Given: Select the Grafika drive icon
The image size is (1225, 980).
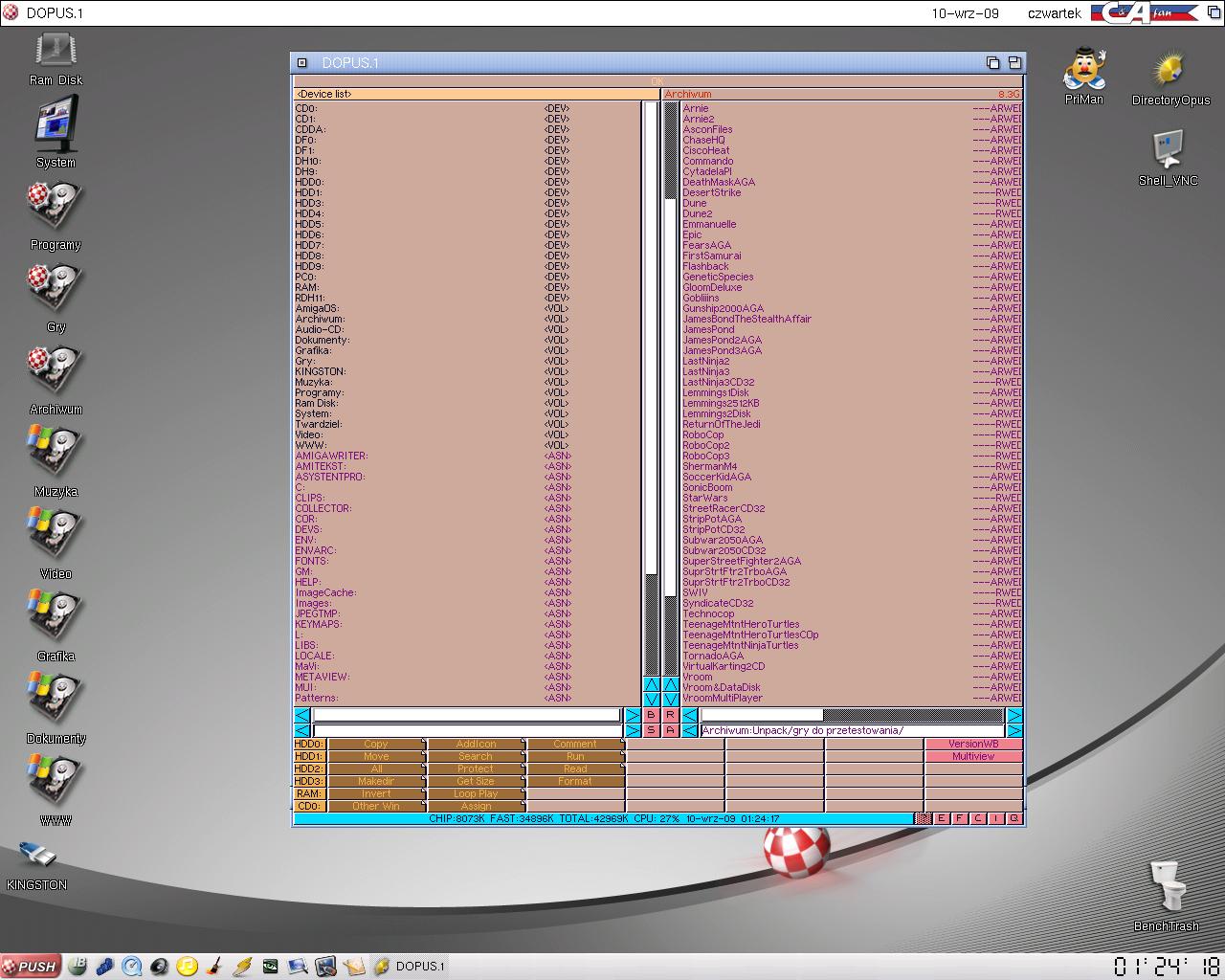Looking at the screenshot, I should [56, 617].
